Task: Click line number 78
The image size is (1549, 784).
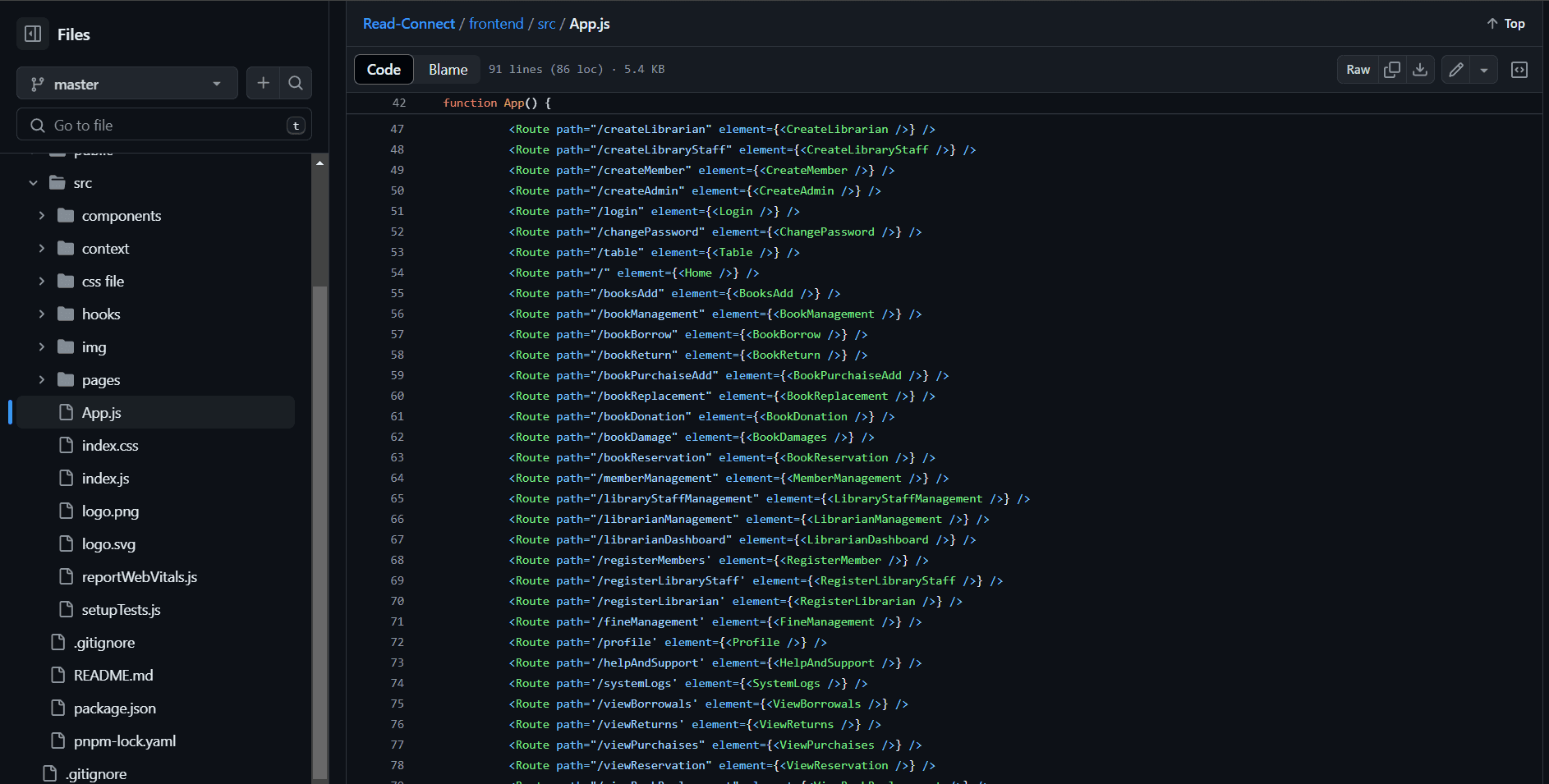Action: coord(398,765)
